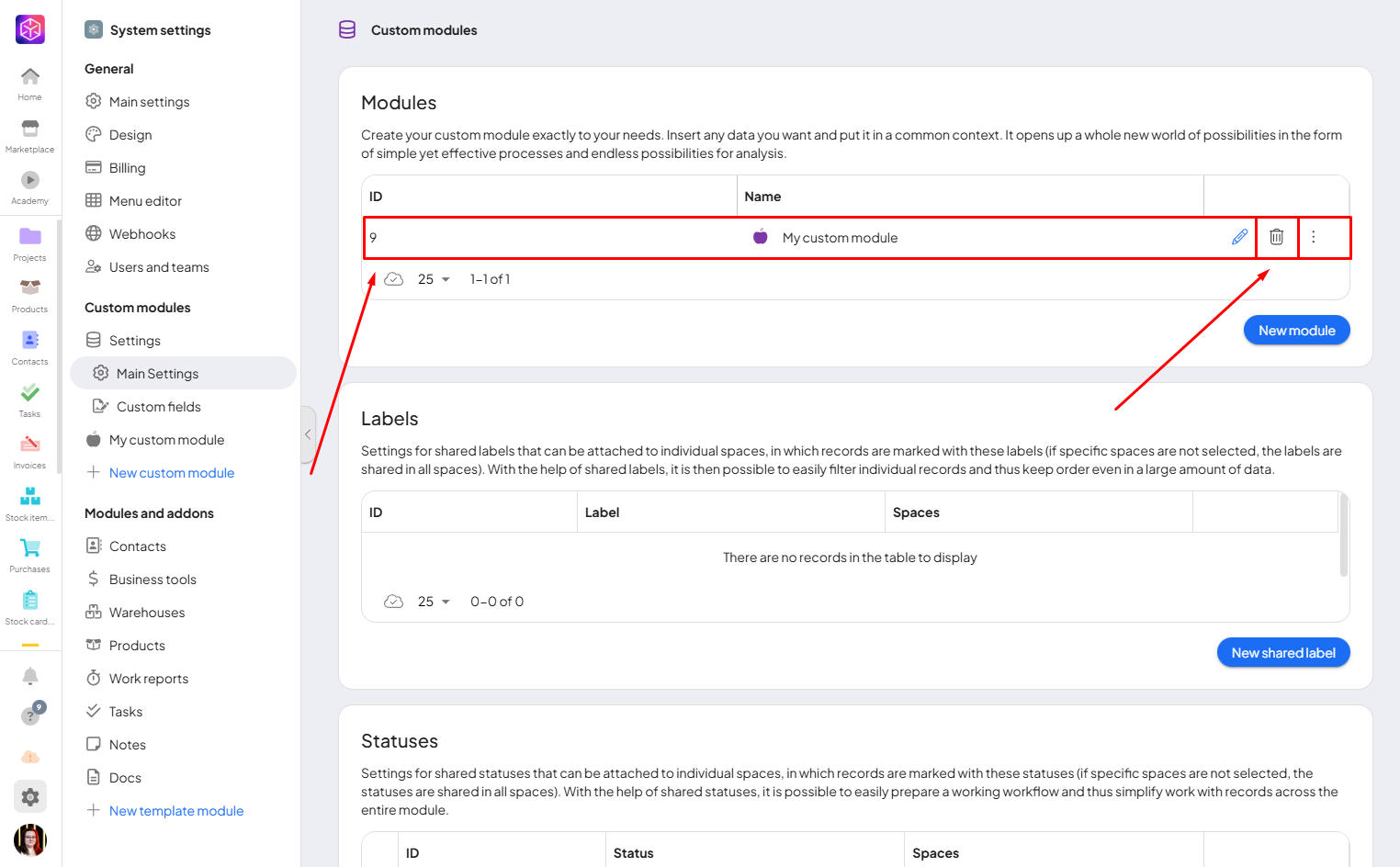
Task: Open Users and teams settings
Action: [x=158, y=267]
